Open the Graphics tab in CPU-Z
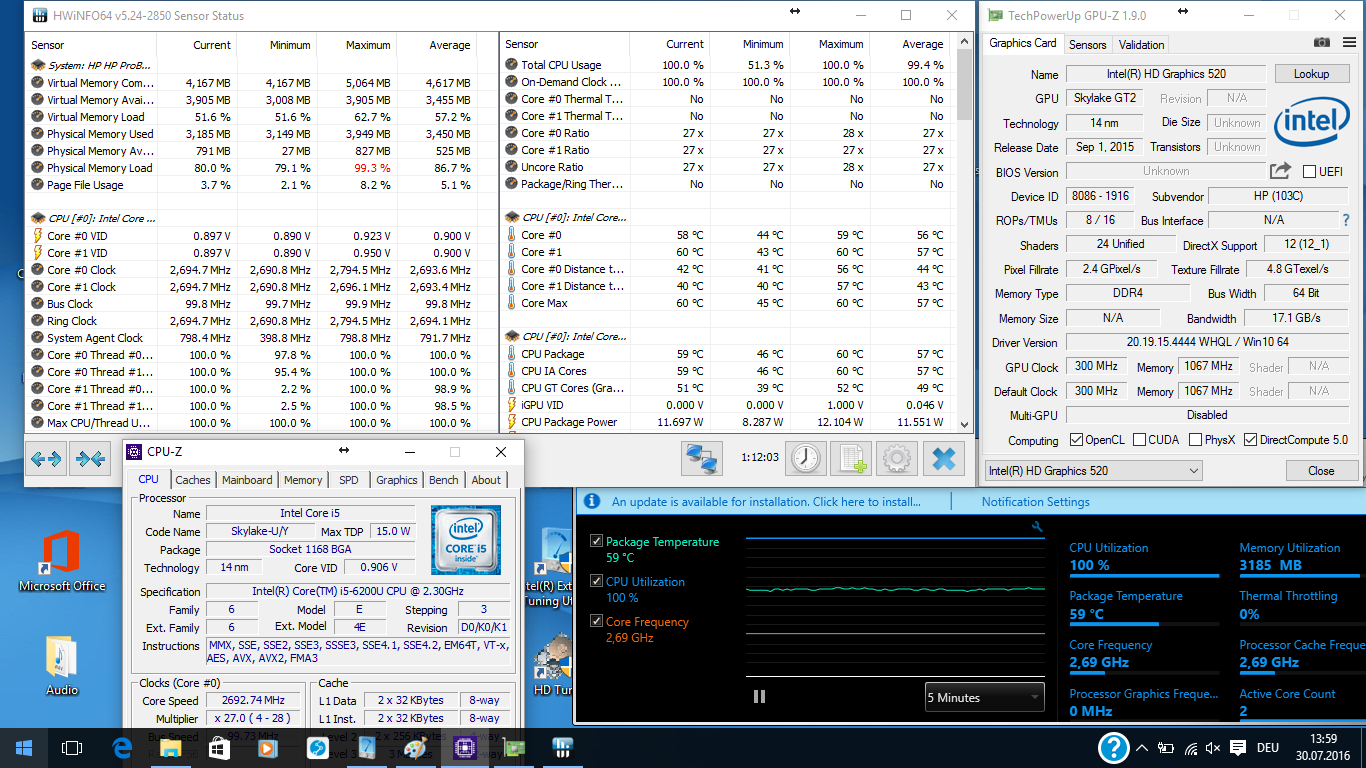Screen dimensions: 1366x768 coord(397,480)
